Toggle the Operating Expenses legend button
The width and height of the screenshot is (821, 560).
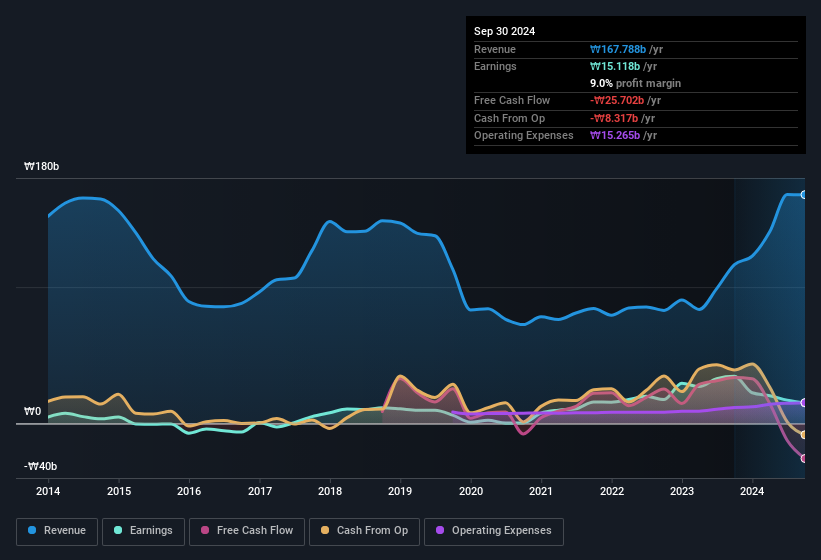[x=494, y=531]
